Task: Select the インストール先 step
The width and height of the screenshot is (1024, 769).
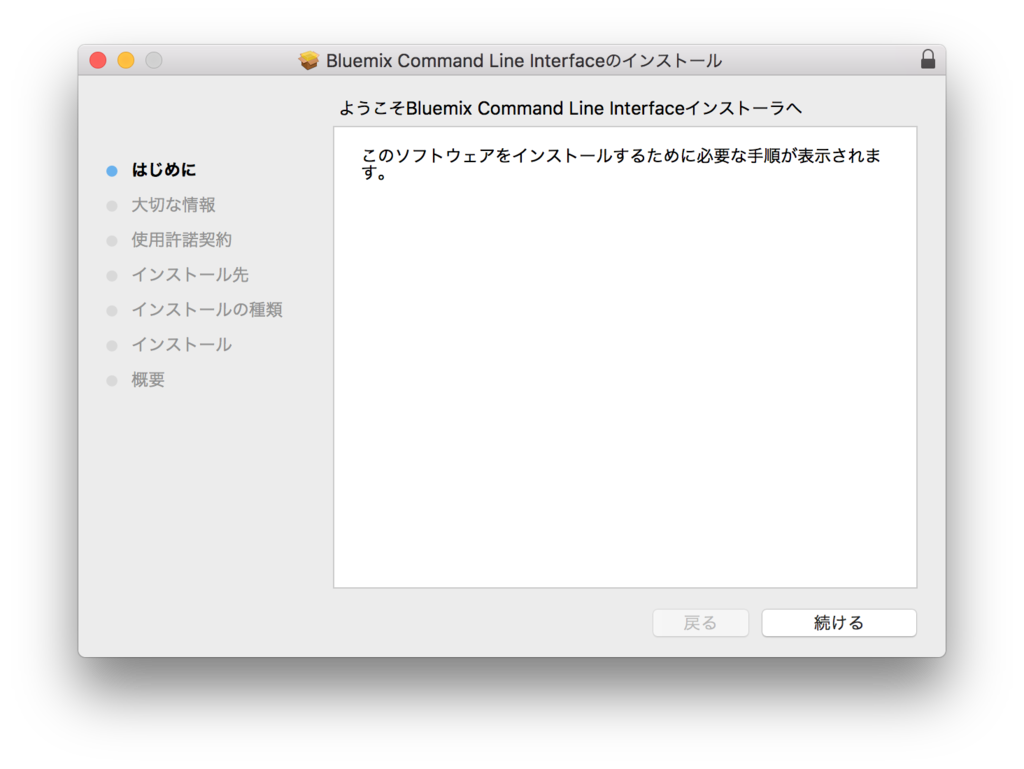Action: 190,275
